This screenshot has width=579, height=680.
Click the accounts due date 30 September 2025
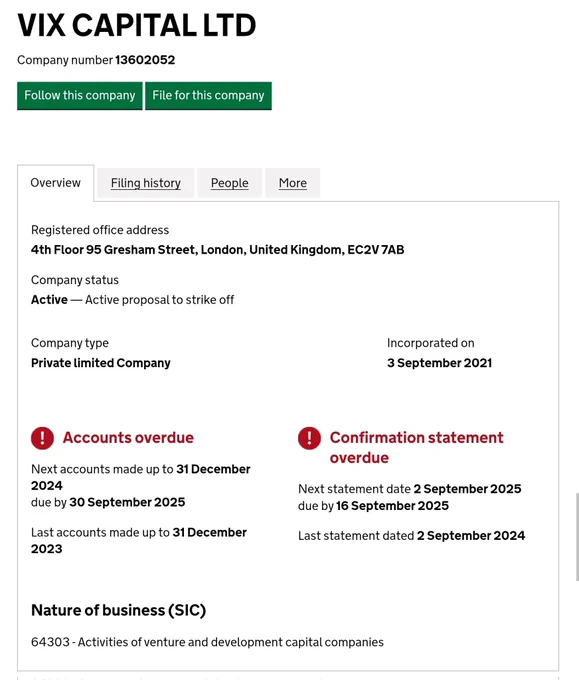pos(127,502)
